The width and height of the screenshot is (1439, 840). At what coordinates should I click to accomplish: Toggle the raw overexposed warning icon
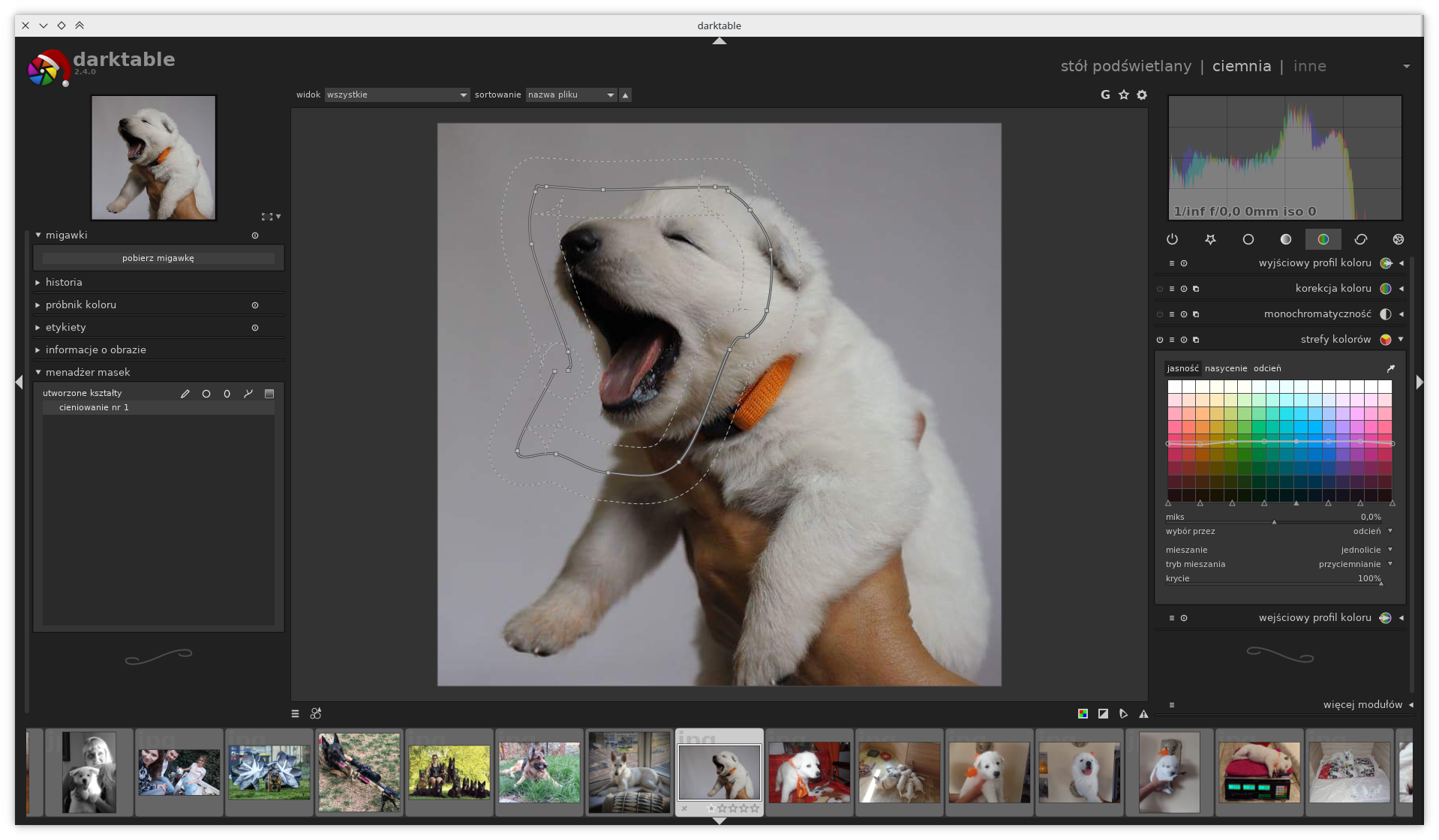[x=1083, y=714]
